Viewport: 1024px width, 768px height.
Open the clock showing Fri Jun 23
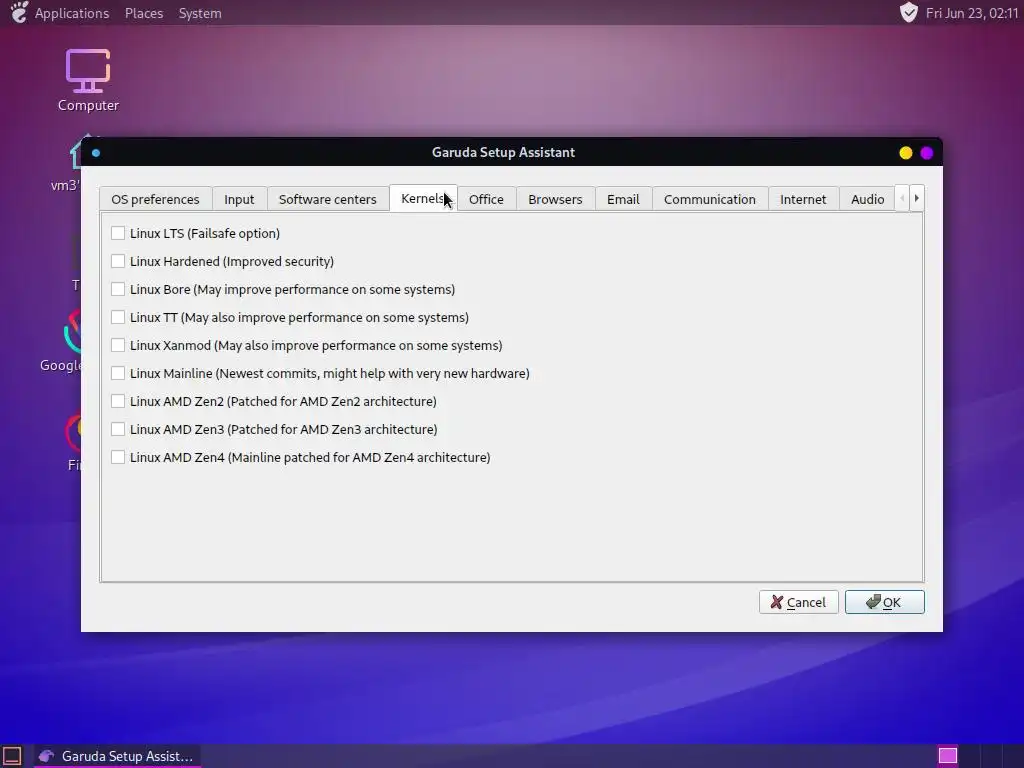[x=972, y=13]
